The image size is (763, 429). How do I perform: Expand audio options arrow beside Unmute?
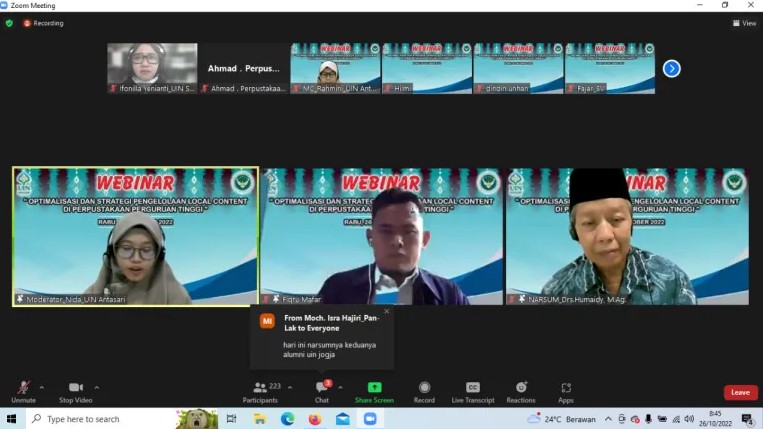[x=41, y=388]
